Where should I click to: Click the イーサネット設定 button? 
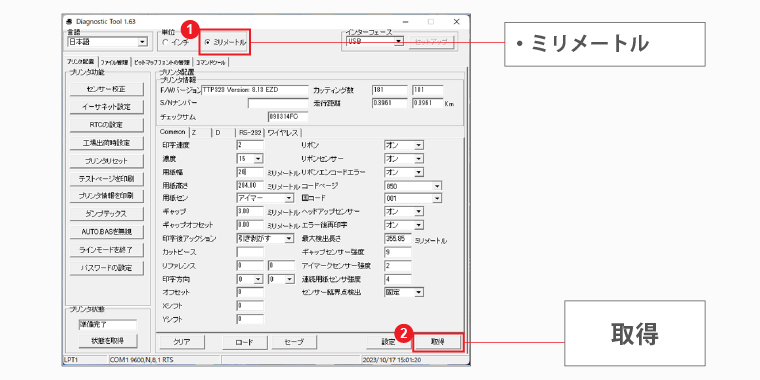(107, 107)
